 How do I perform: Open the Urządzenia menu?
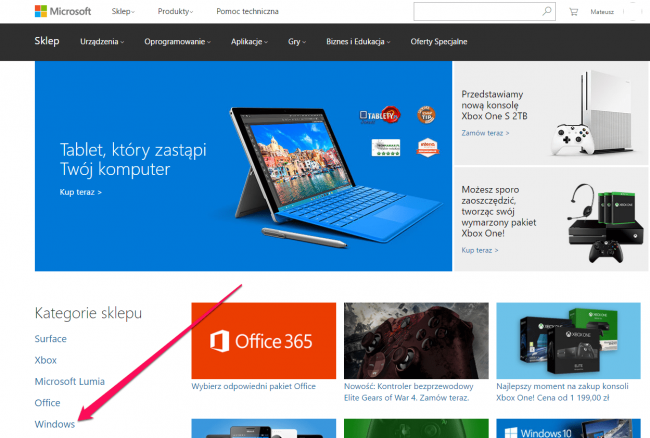click(102, 41)
